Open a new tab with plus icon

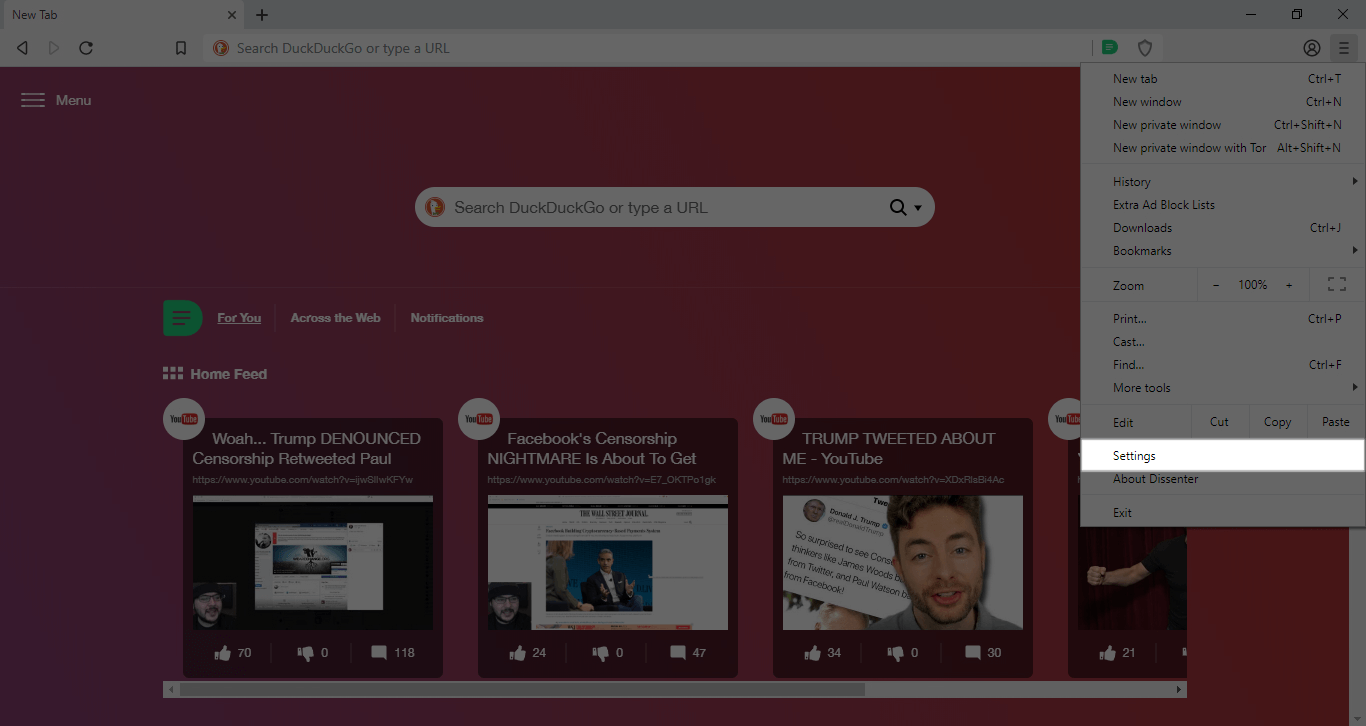pyautogui.click(x=262, y=15)
